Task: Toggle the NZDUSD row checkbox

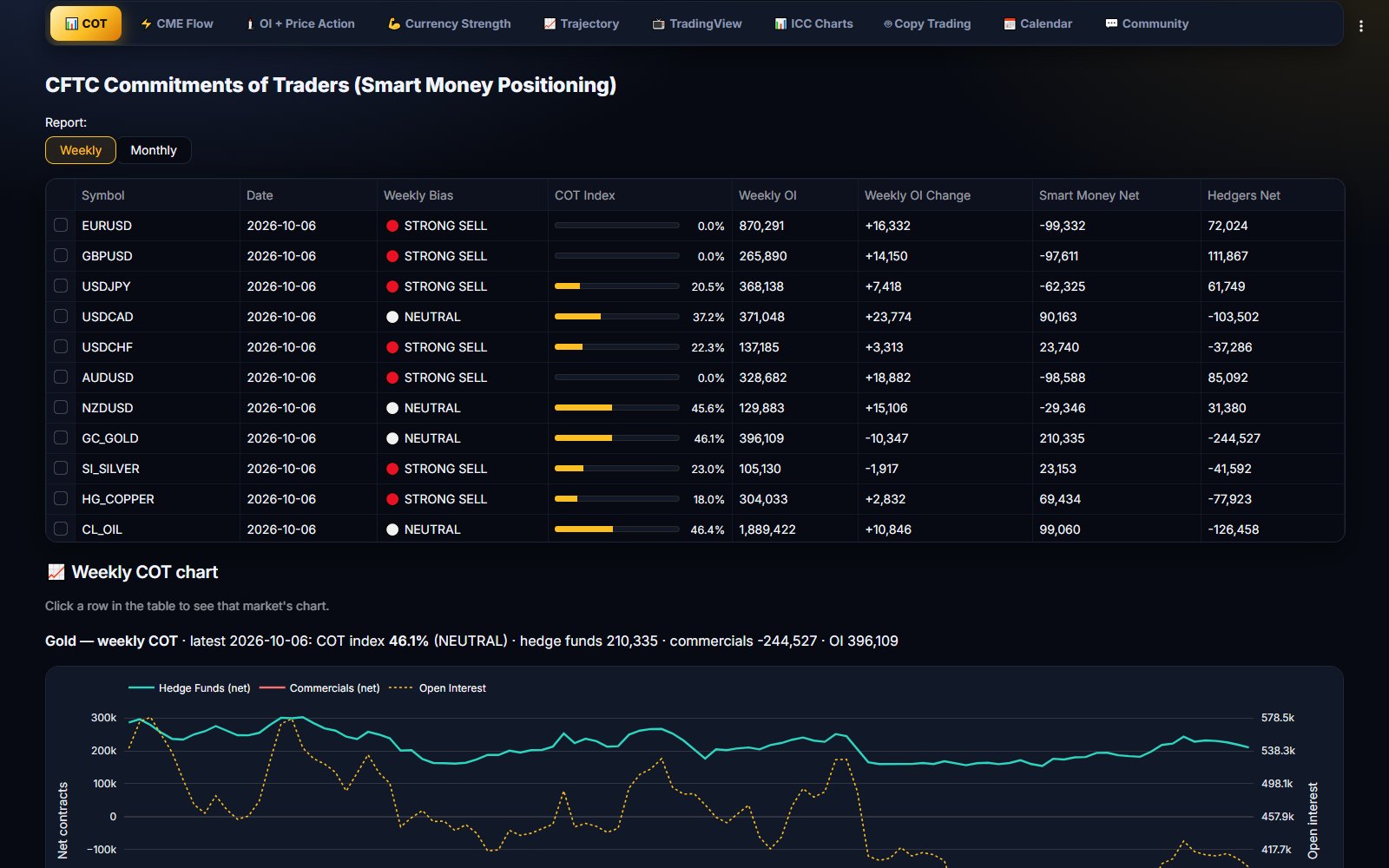Action: [61, 407]
